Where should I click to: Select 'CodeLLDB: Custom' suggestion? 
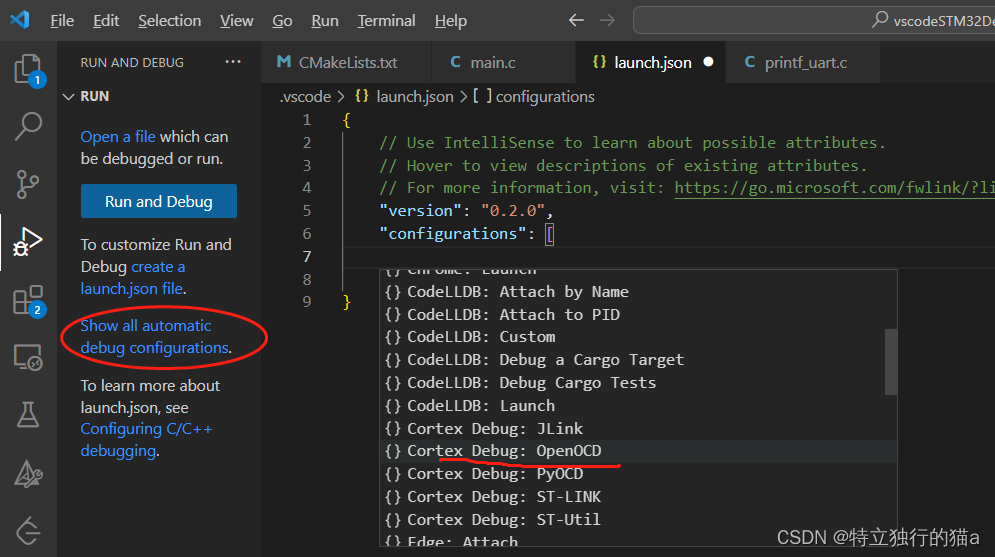tap(638, 337)
